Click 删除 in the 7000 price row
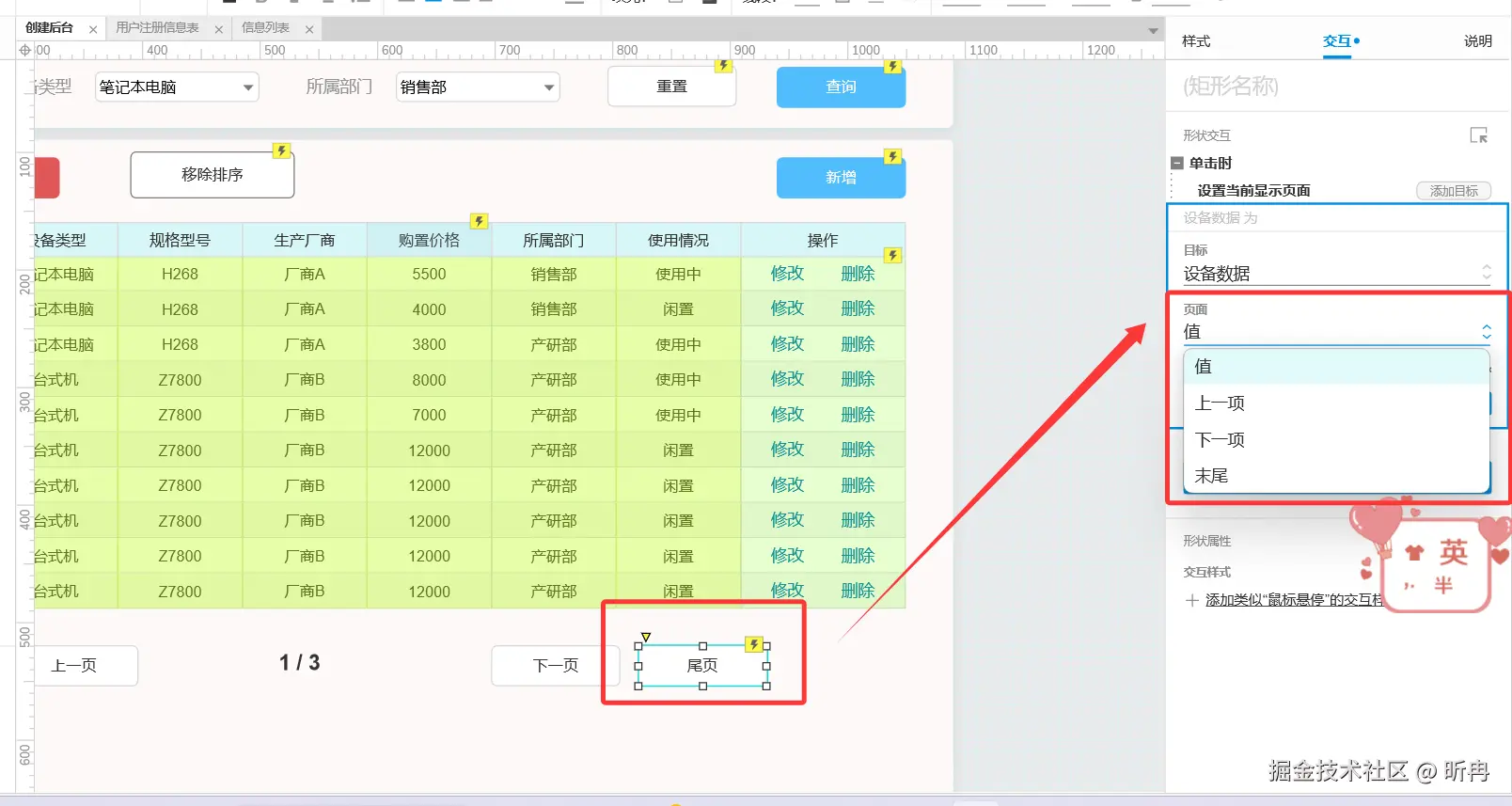The height and width of the screenshot is (806, 1512). pyautogui.click(x=858, y=415)
